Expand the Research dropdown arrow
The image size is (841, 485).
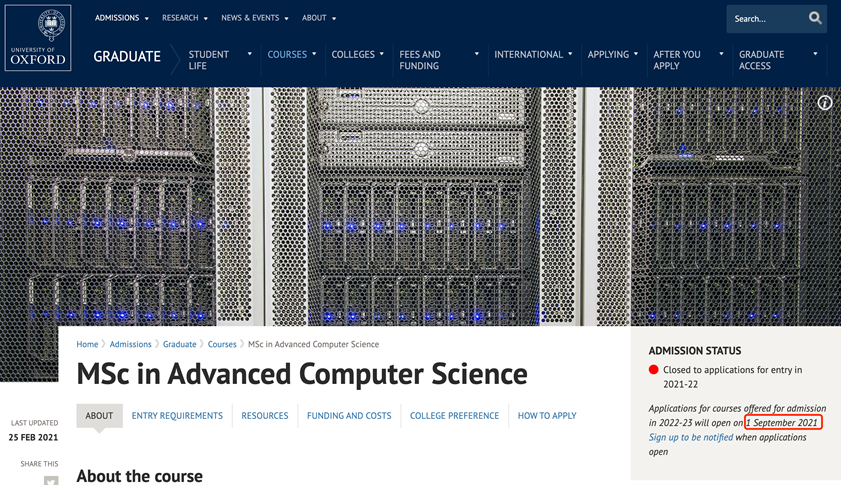[x=205, y=19]
